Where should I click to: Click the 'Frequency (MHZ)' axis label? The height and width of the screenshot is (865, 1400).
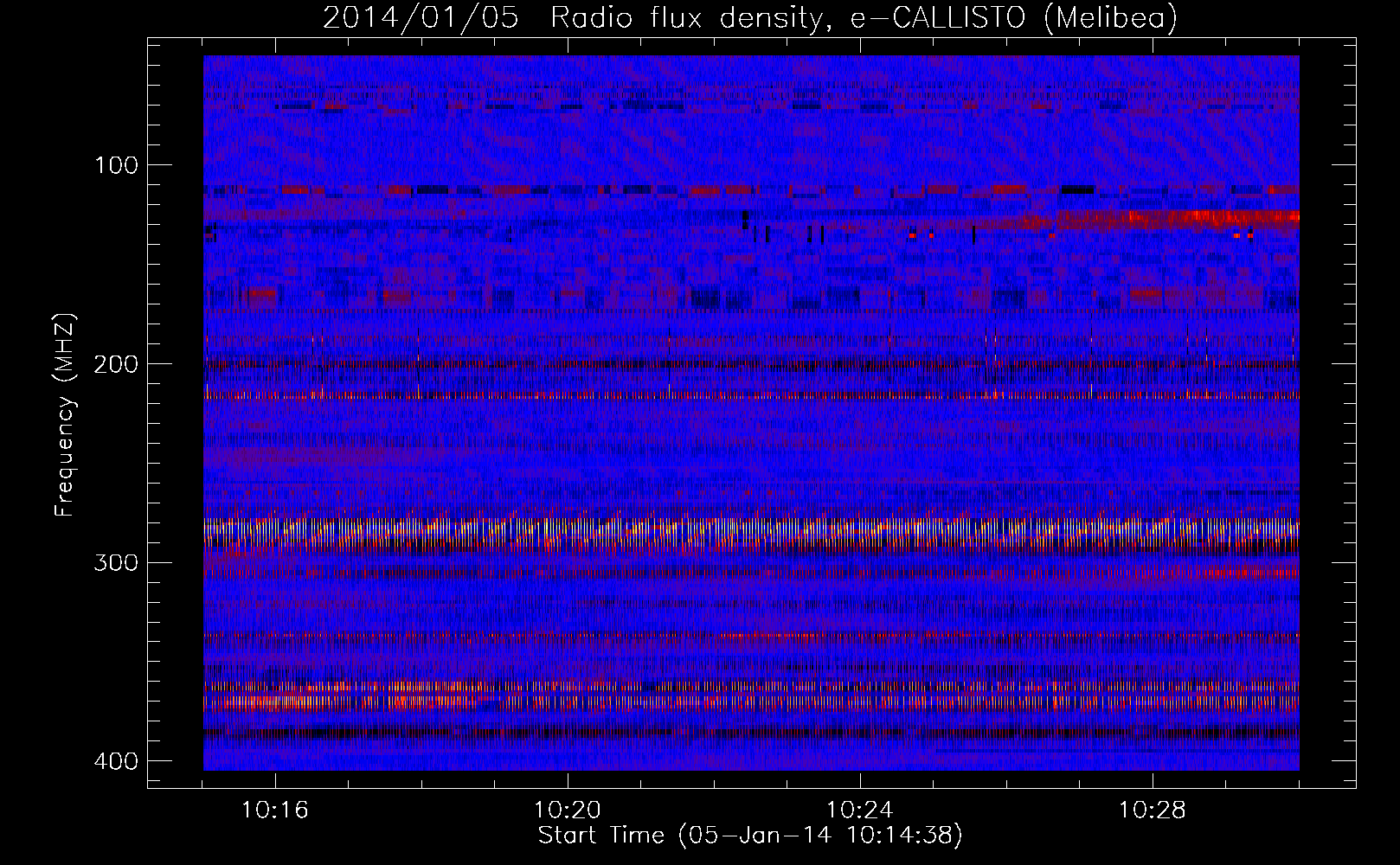[x=65, y=414]
